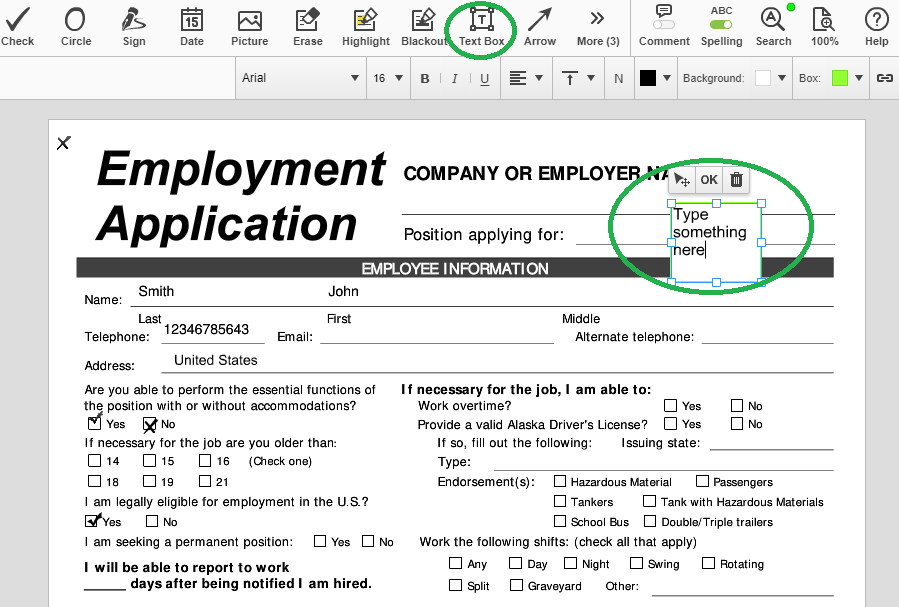Open the Search tool
Image resolution: width=899 pixels, height=607 pixels.
pos(773,27)
